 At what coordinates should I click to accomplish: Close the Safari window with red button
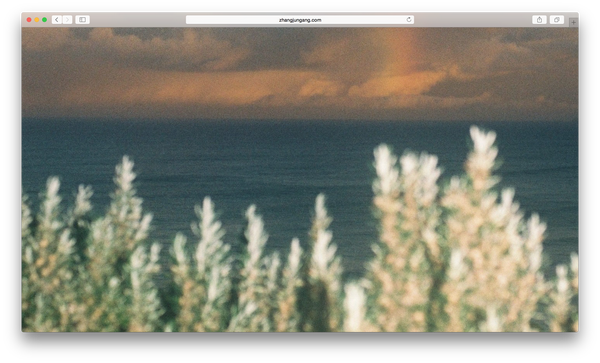coord(29,20)
